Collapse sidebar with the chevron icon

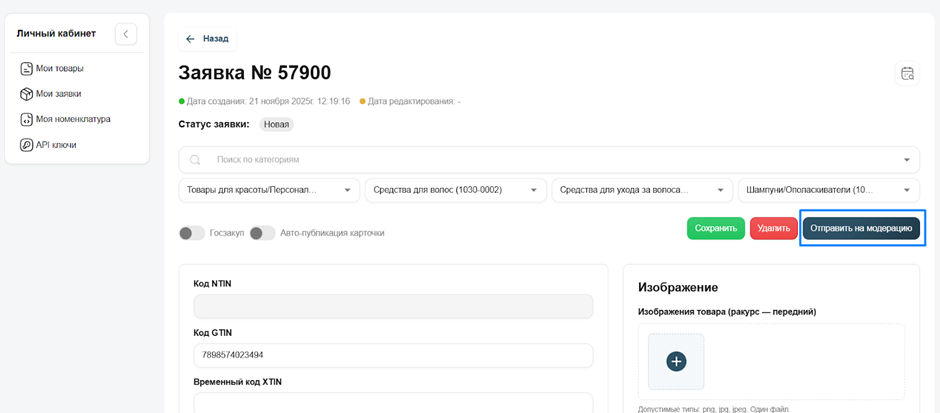126,34
